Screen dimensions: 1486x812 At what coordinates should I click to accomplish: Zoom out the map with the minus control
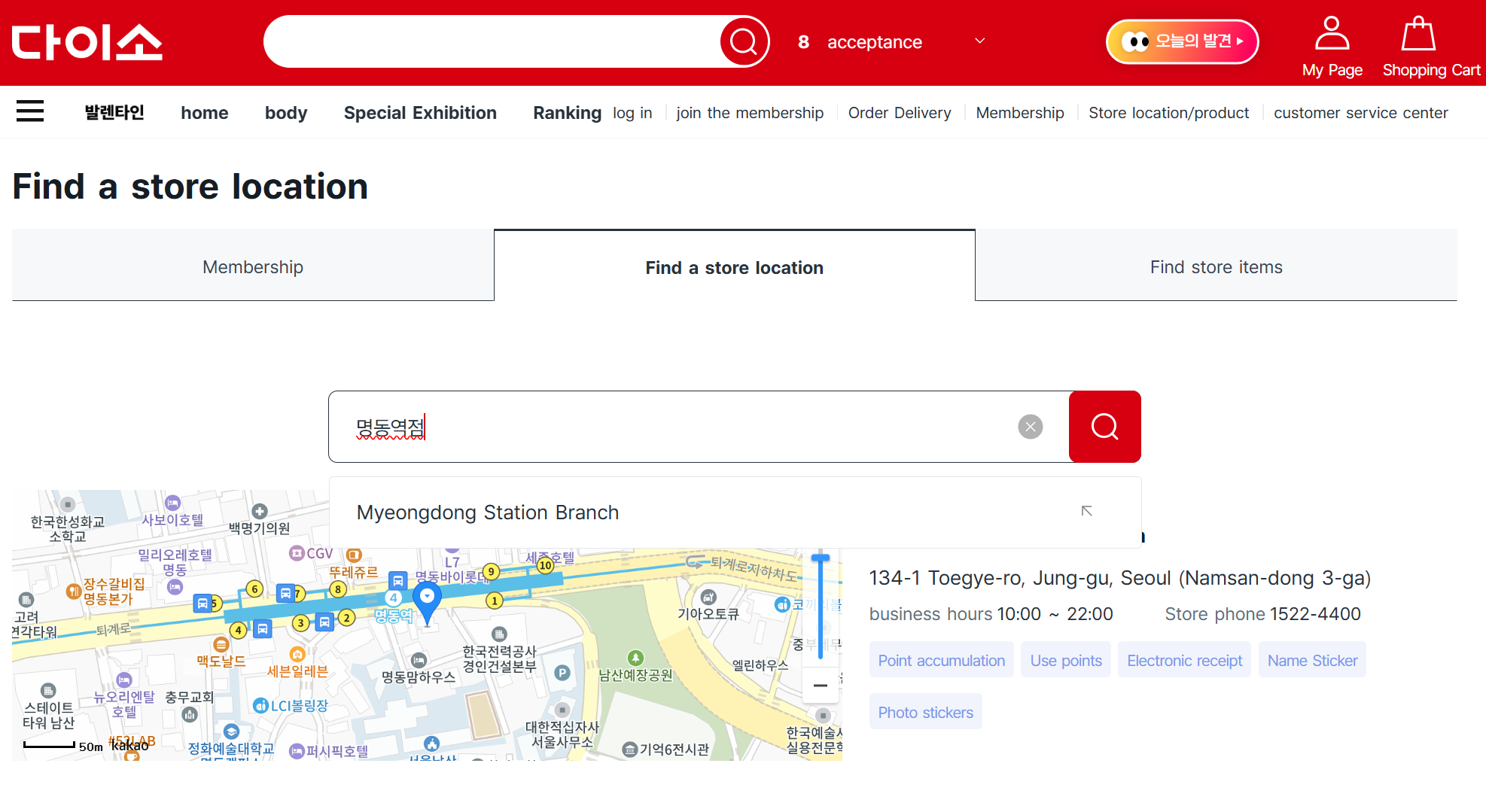pyautogui.click(x=821, y=686)
